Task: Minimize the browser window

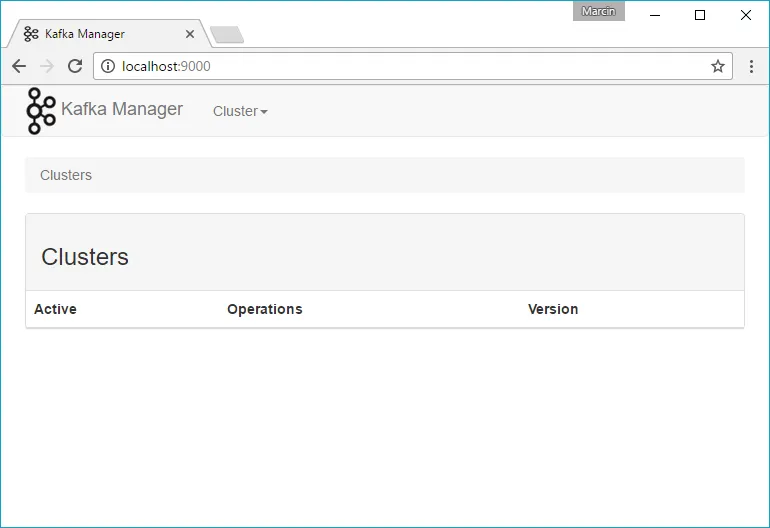Action: click(x=655, y=15)
